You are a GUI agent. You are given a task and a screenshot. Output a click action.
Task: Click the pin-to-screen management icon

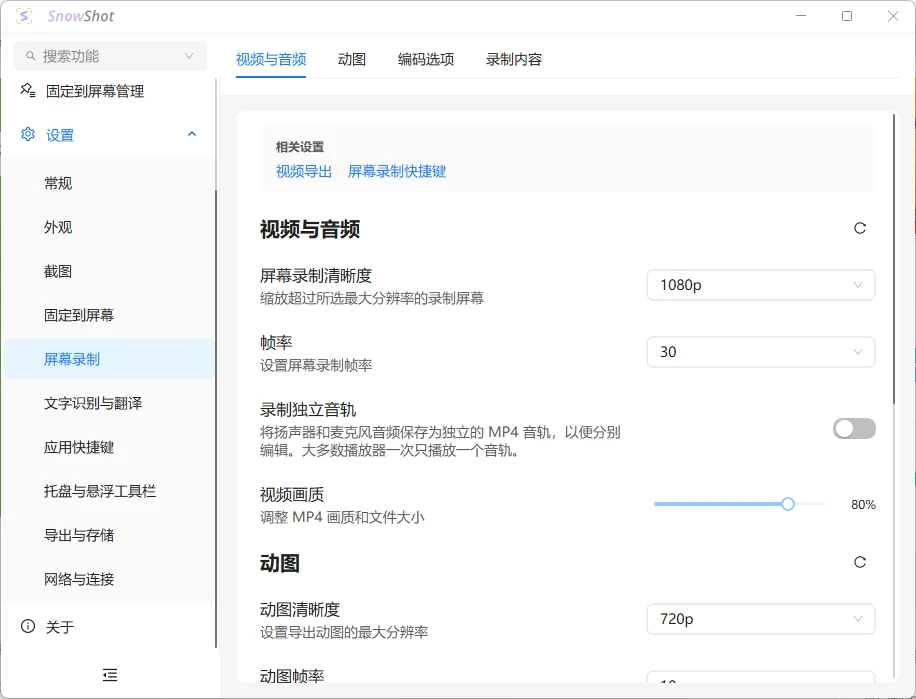27,91
